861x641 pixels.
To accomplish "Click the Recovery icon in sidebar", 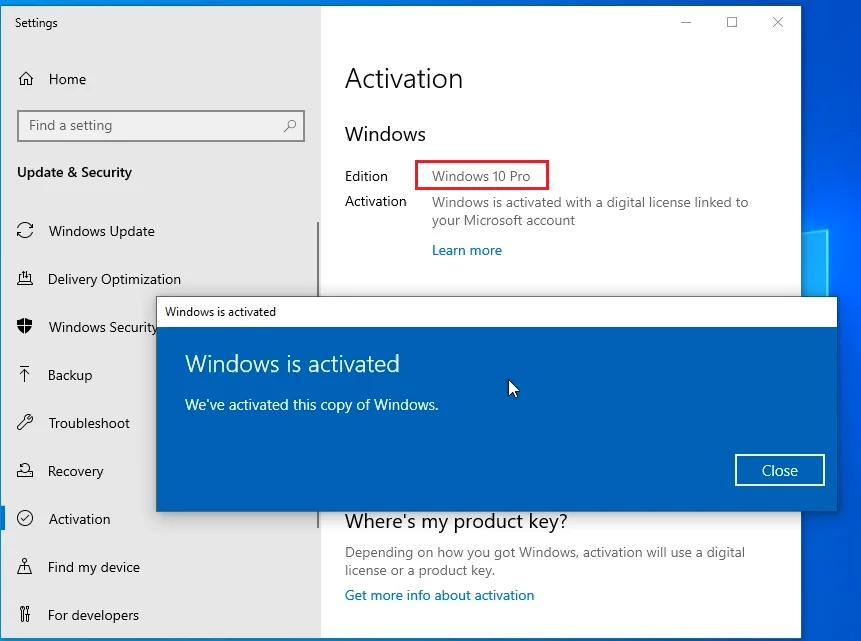I will 25,471.
